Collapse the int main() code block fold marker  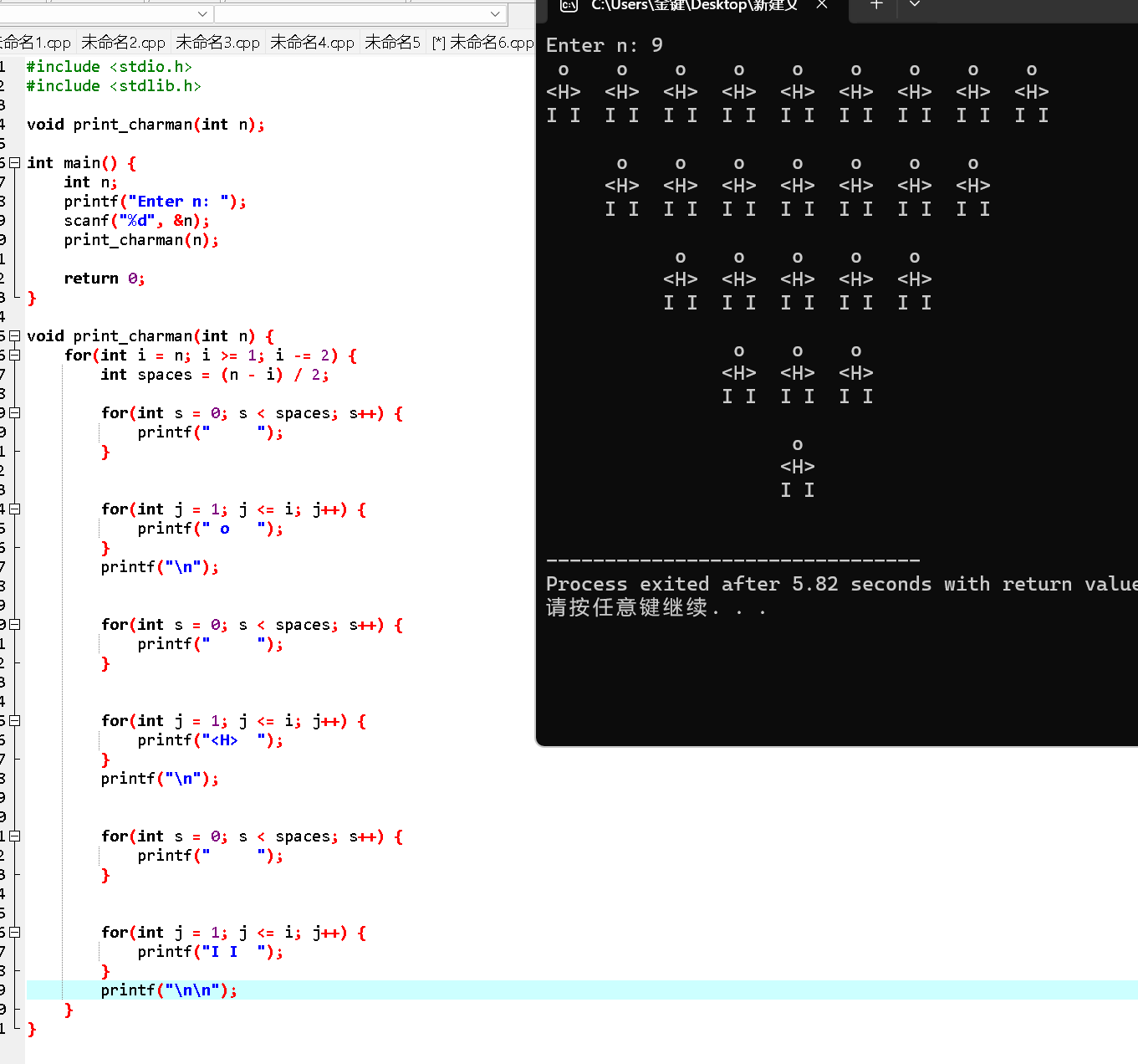(x=14, y=163)
